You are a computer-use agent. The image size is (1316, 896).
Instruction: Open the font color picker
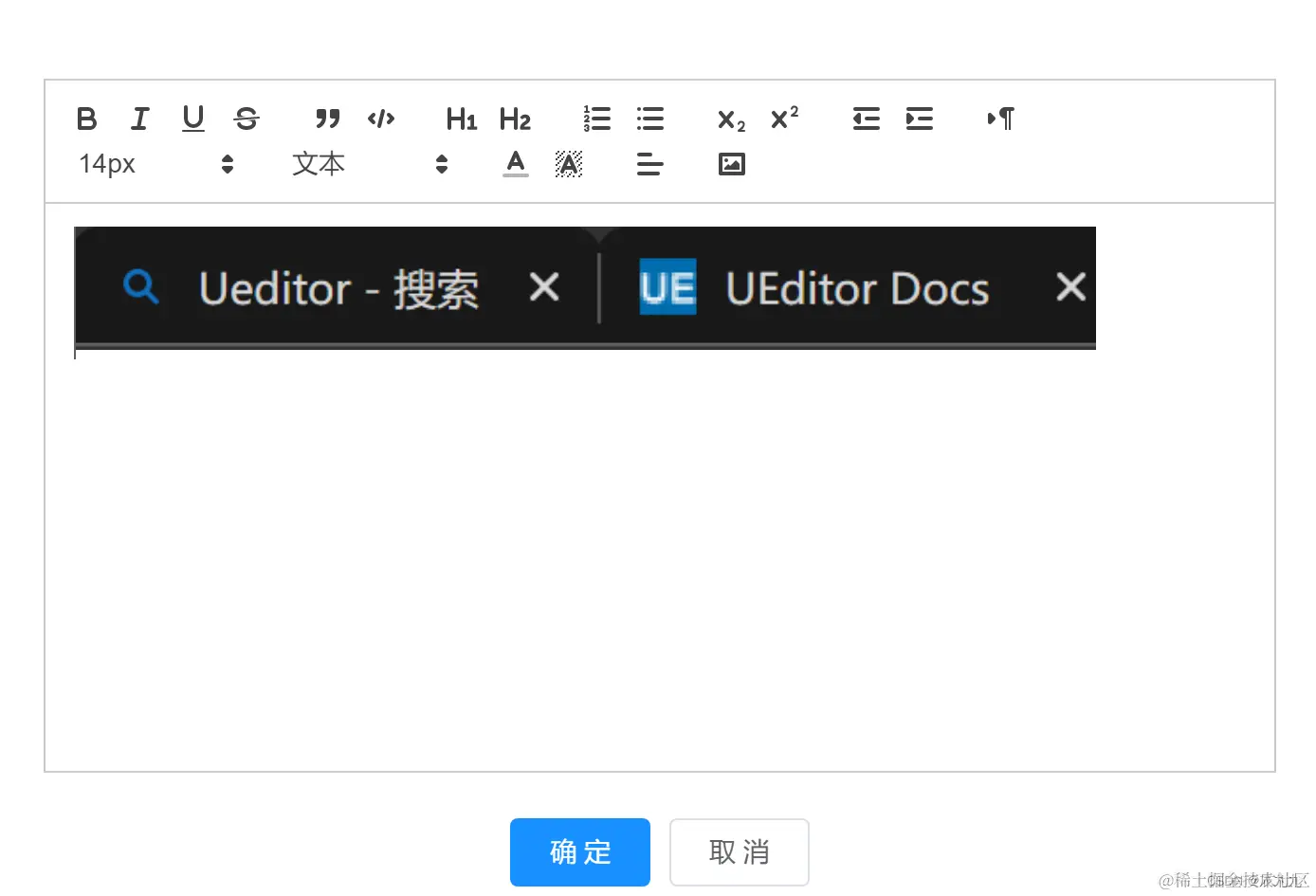[x=515, y=163]
